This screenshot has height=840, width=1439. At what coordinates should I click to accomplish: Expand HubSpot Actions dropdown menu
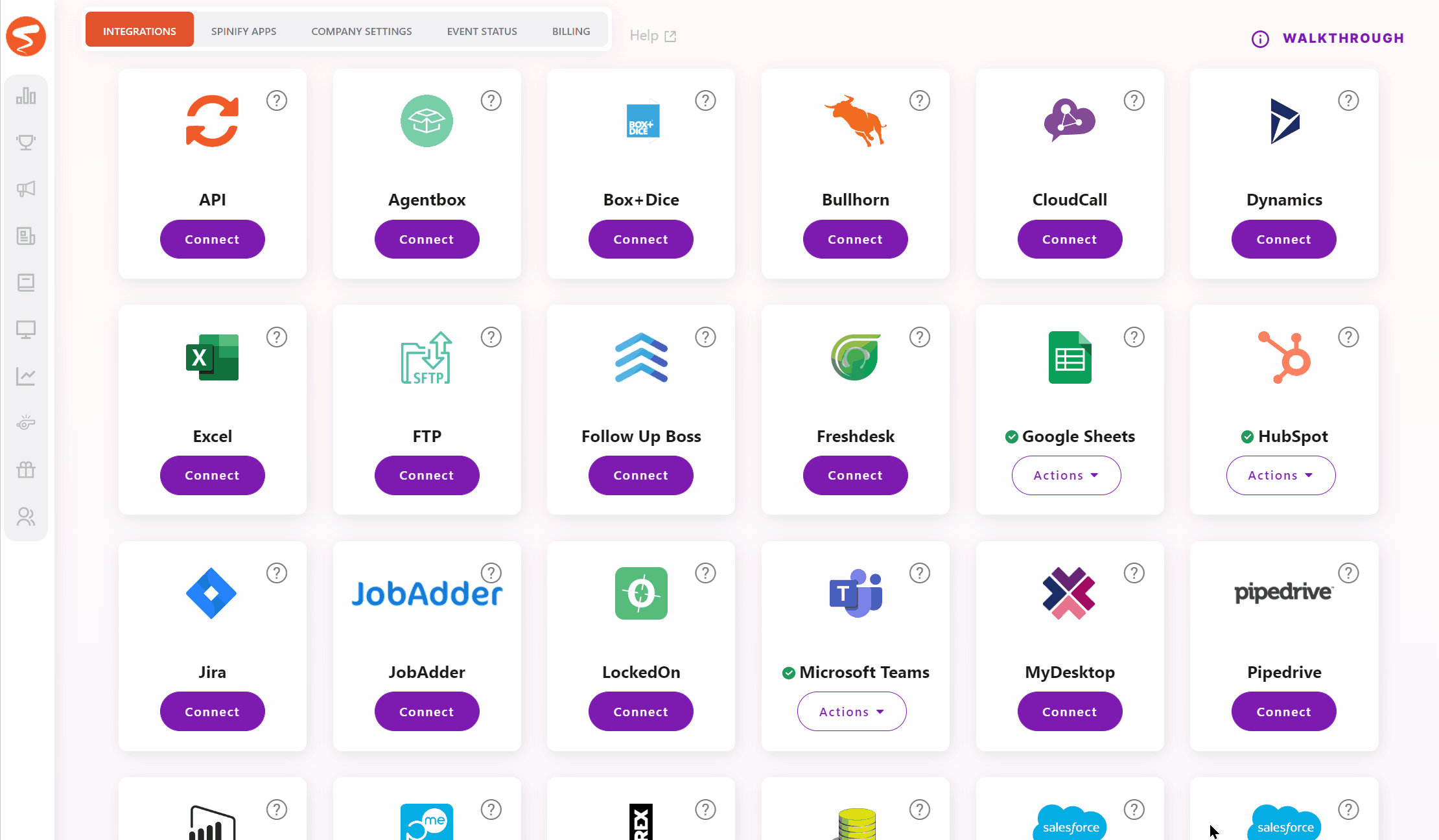coord(1281,475)
